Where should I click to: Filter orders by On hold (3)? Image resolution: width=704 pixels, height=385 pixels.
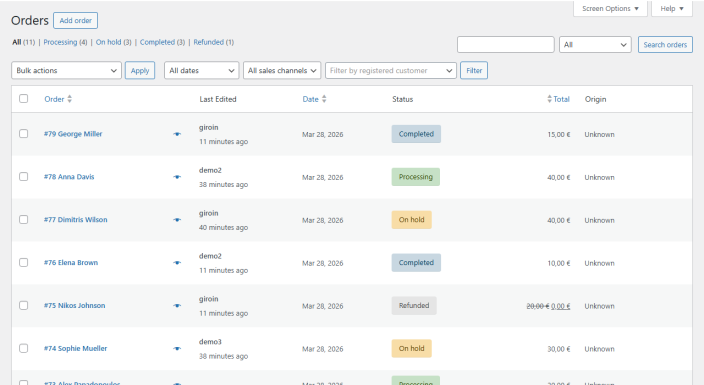pos(113,42)
